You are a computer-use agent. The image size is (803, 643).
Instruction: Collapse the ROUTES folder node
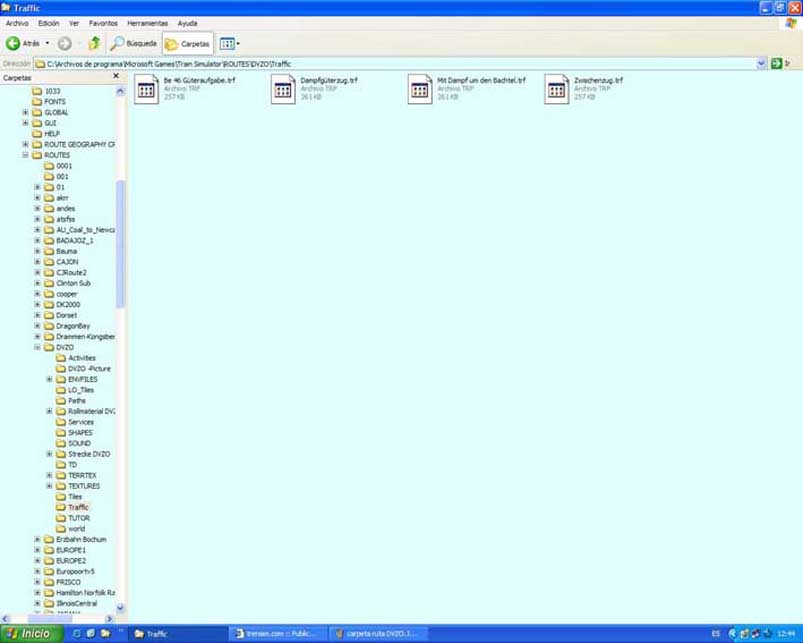coord(26,155)
